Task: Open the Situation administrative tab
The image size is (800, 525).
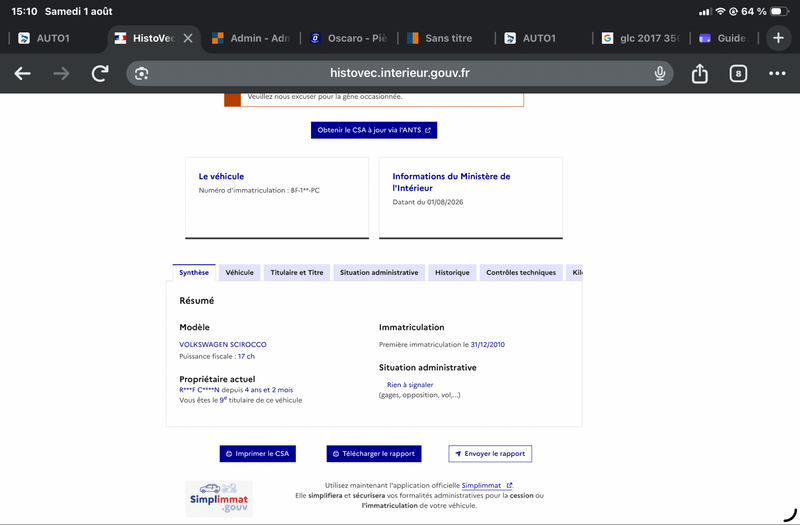Action: pyautogui.click(x=379, y=272)
